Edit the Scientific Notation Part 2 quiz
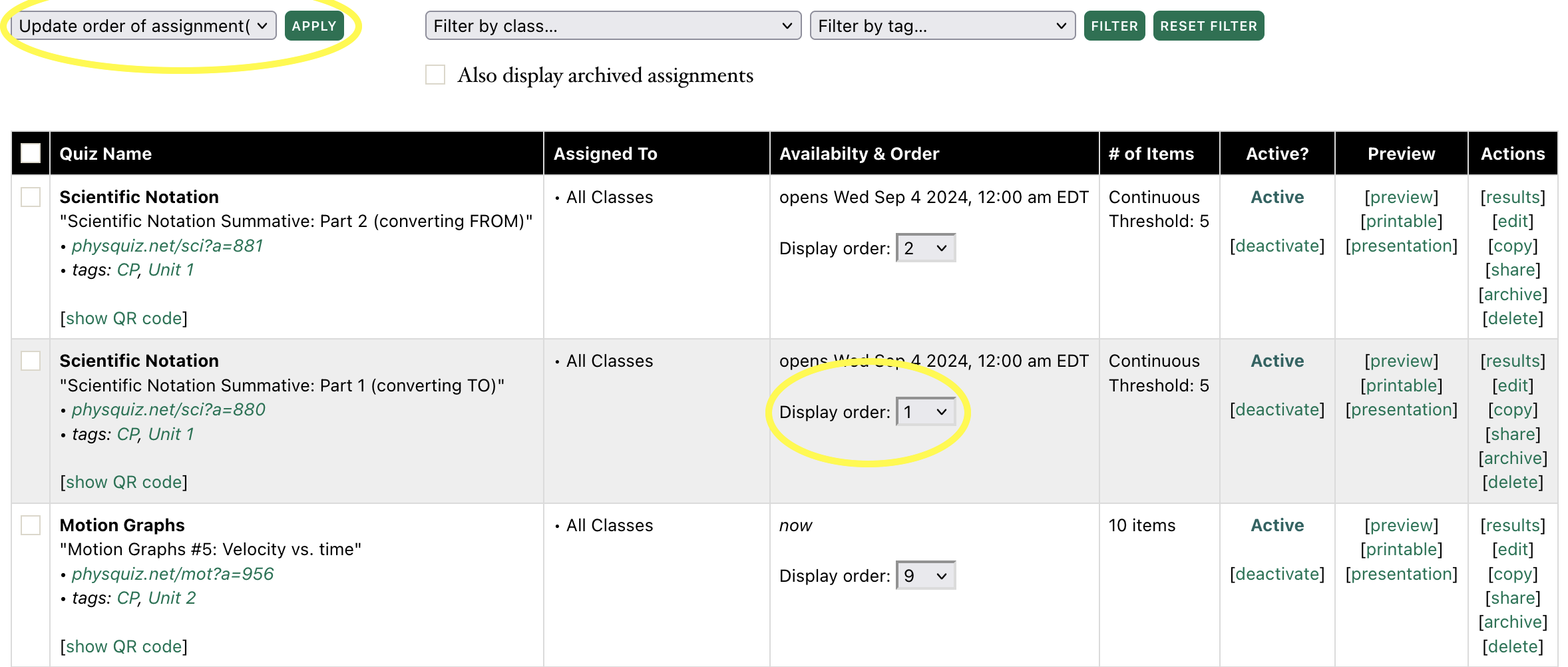Viewport: 1568px width, 667px height. (x=1513, y=221)
